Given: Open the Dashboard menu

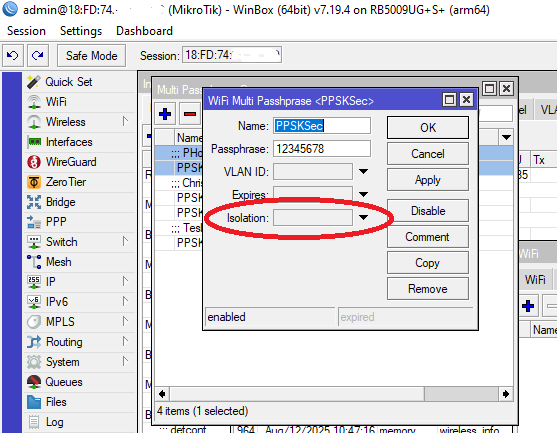Looking at the screenshot, I should (144, 31).
